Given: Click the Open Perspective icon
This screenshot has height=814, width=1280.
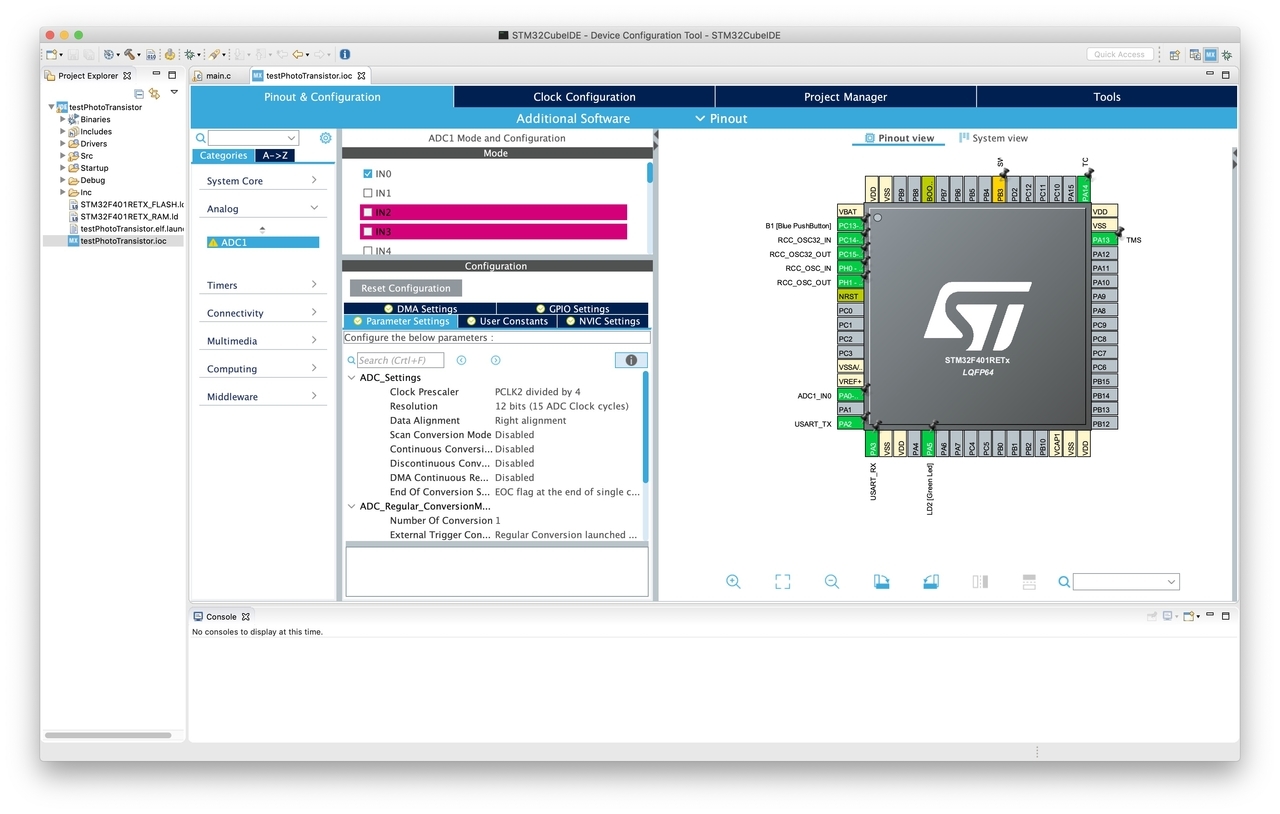Looking at the screenshot, I should point(1174,55).
